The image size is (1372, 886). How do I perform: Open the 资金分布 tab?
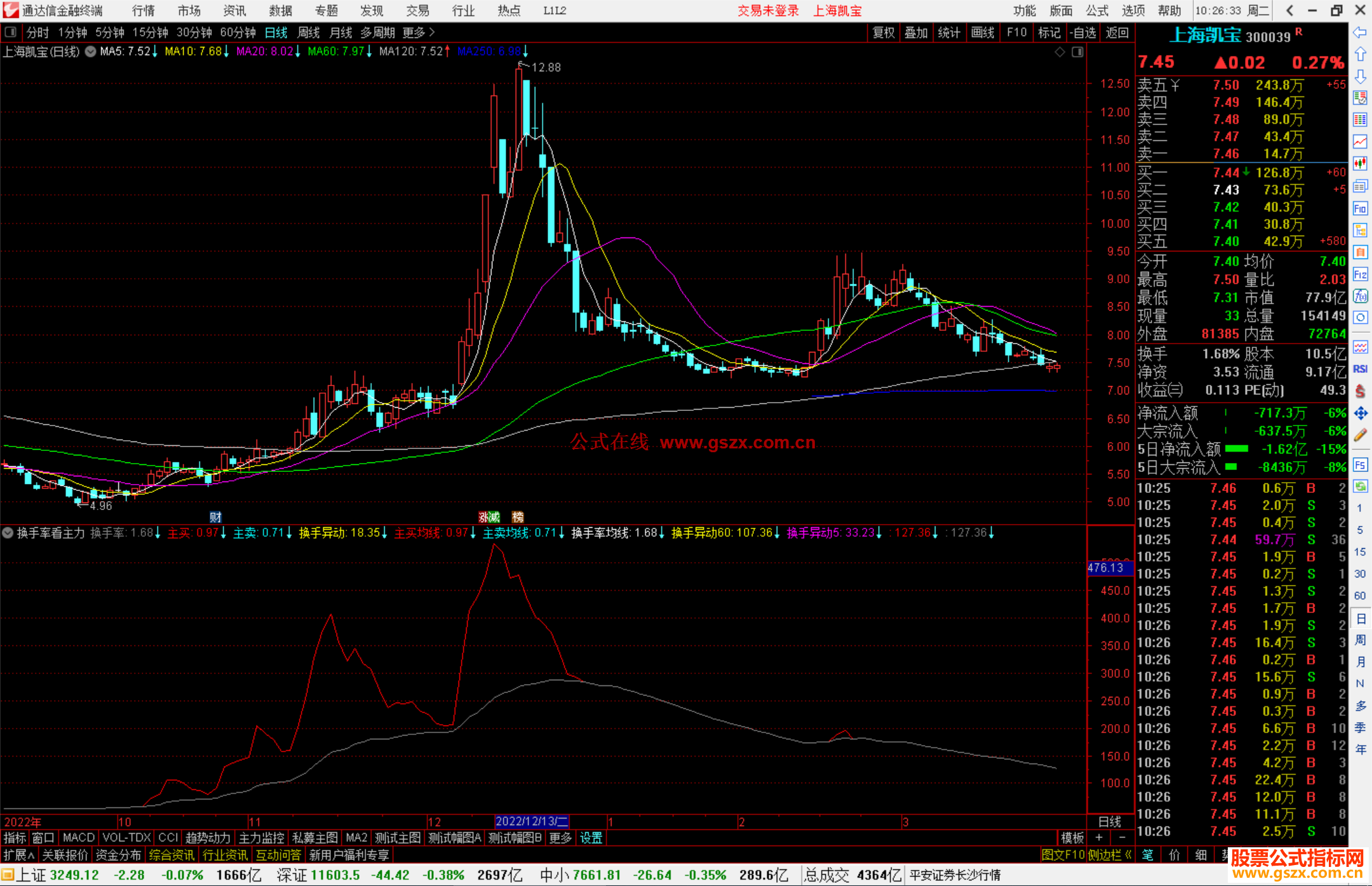click(x=118, y=855)
